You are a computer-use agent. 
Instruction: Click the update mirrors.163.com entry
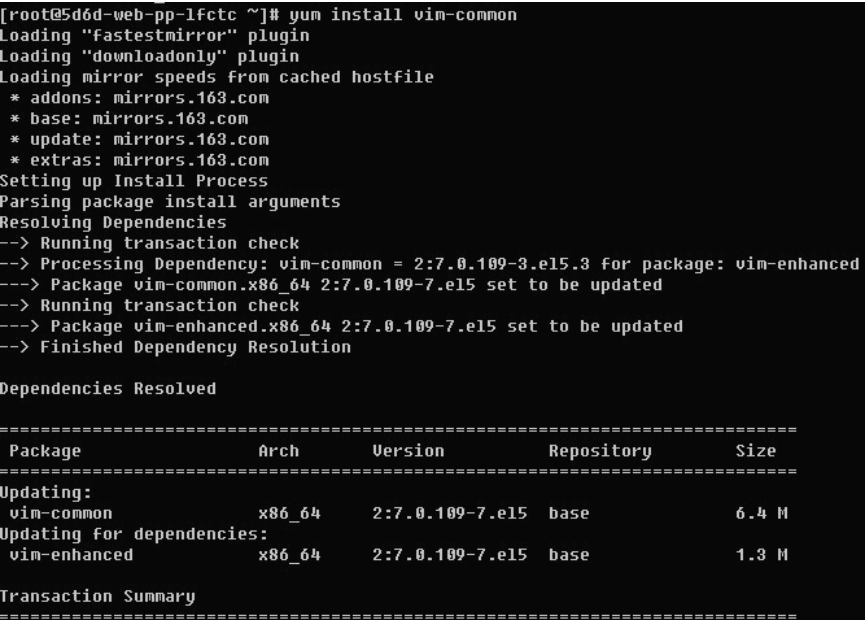(140, 140)
